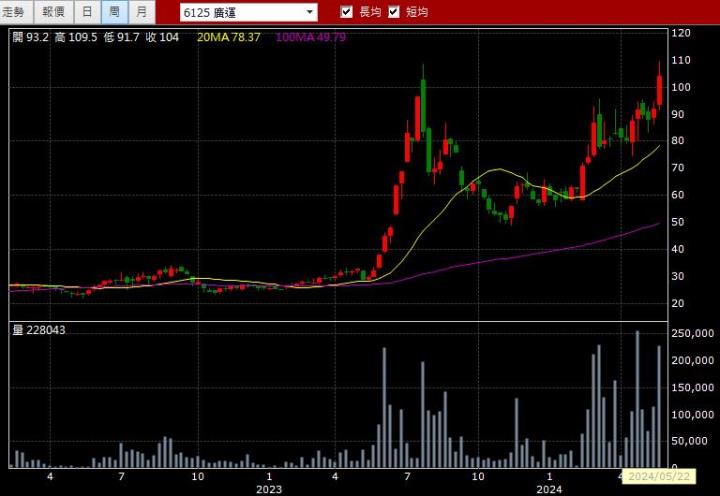
Task: Toggle the 短均 short moving average checkbox
Action: point(394,12)
